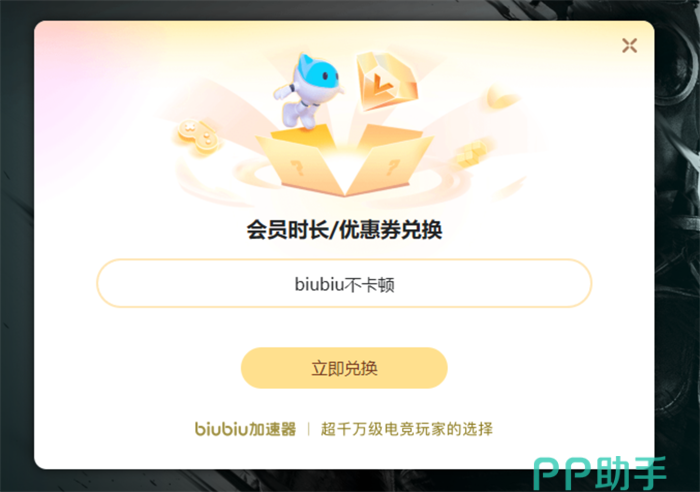This screenshot has height=492, width=700.
Task: Click the blue robot cat mascot
Action: (309, 91)
